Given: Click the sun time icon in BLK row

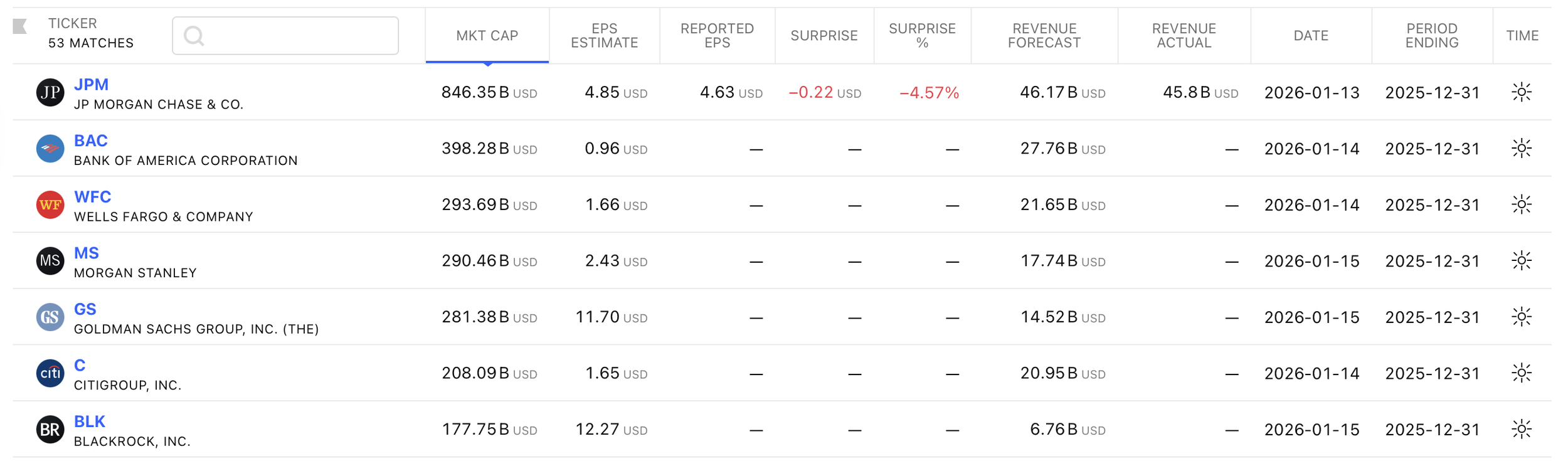Looking at the screenshot, I should 1522,429.
